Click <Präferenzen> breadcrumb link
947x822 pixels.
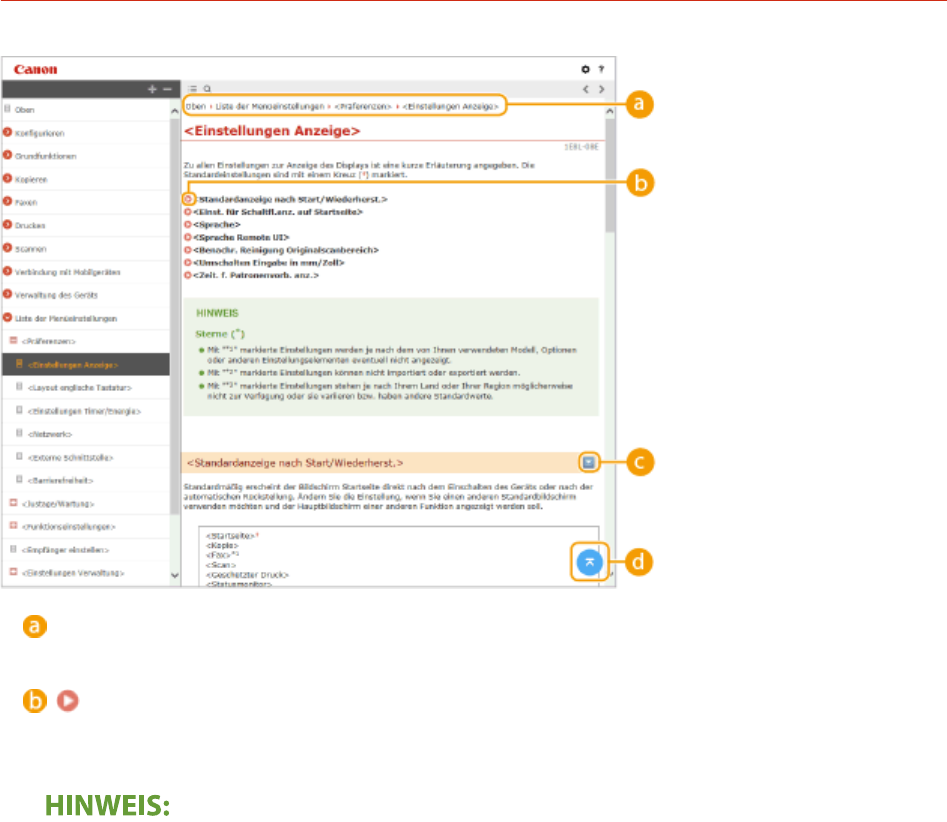(x=362, y=106)
